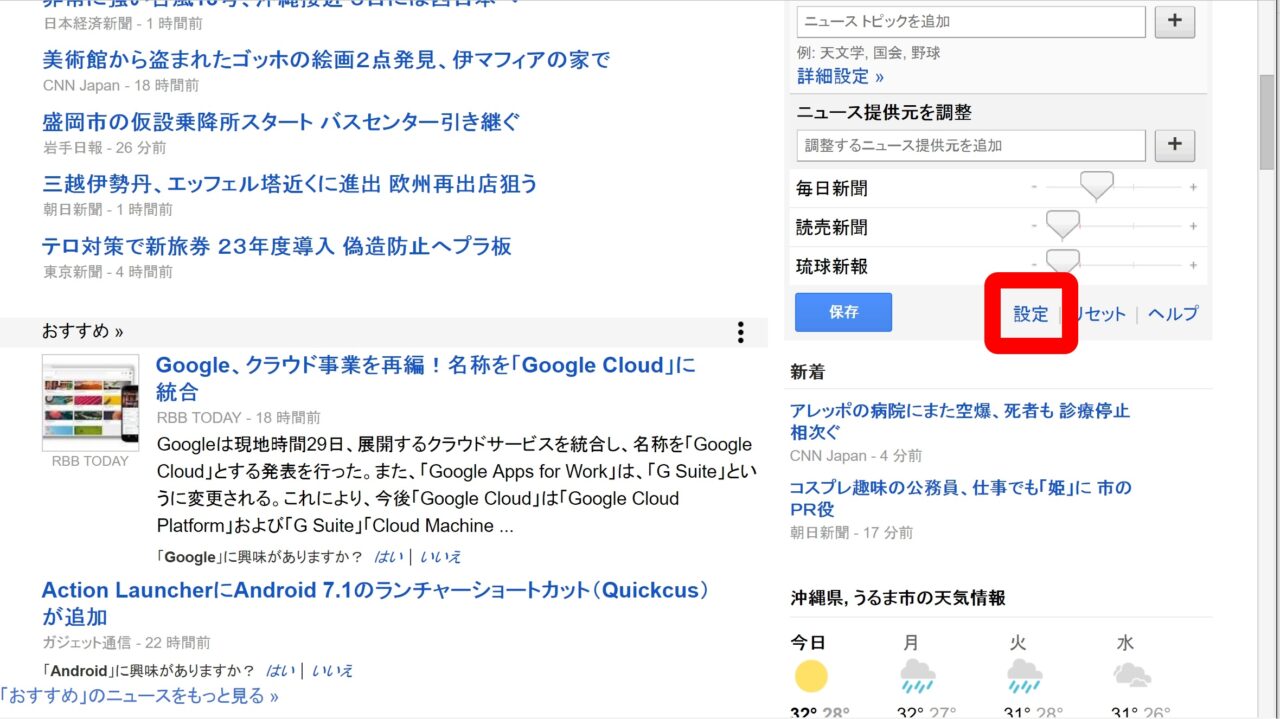The height and width of the screenshot is (719, 1280).
Task: Expand the おすすめ section header
Action: coord(83,331)
